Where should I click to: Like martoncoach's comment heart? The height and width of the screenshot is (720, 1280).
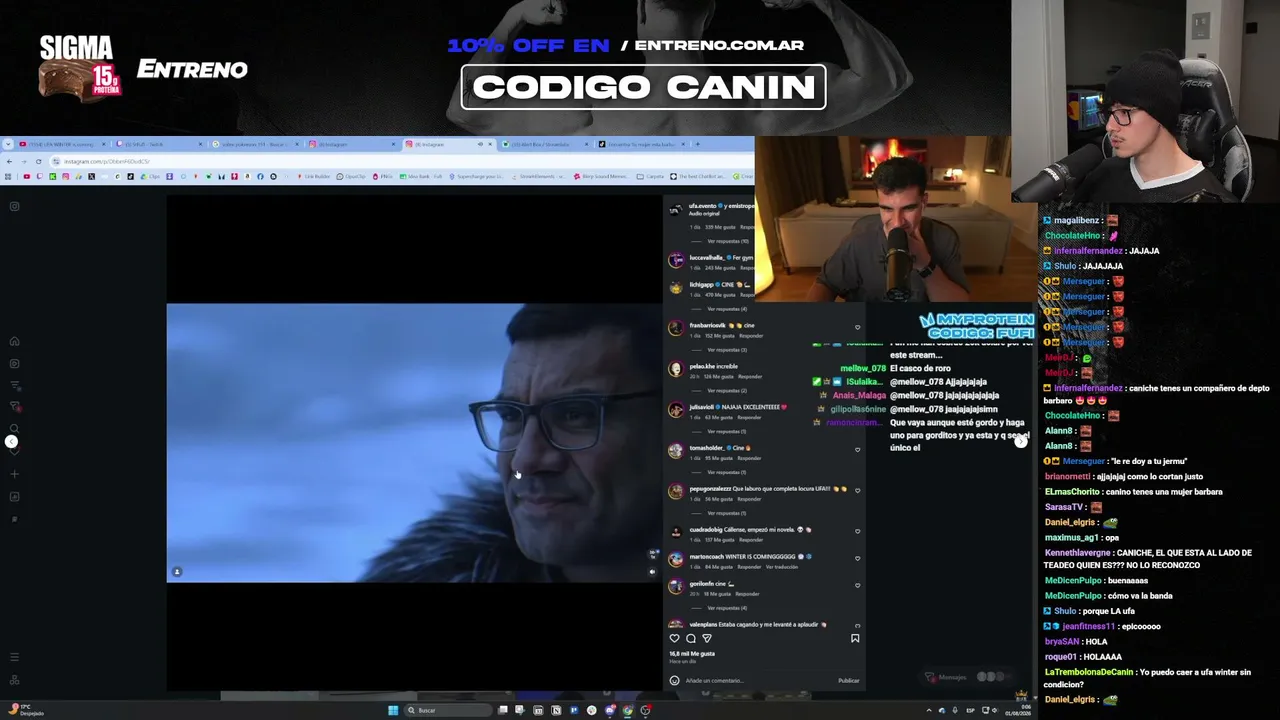857,558
